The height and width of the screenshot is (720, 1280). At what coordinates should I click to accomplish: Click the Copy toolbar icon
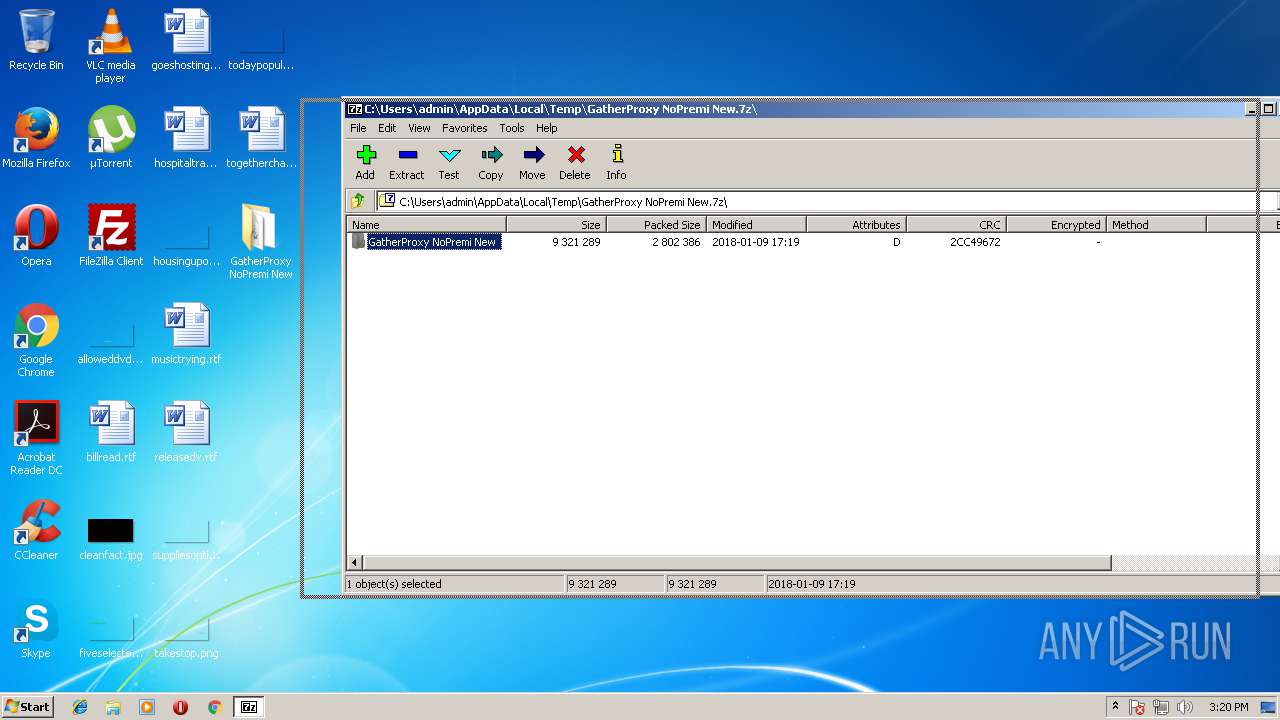coord(490,162)
